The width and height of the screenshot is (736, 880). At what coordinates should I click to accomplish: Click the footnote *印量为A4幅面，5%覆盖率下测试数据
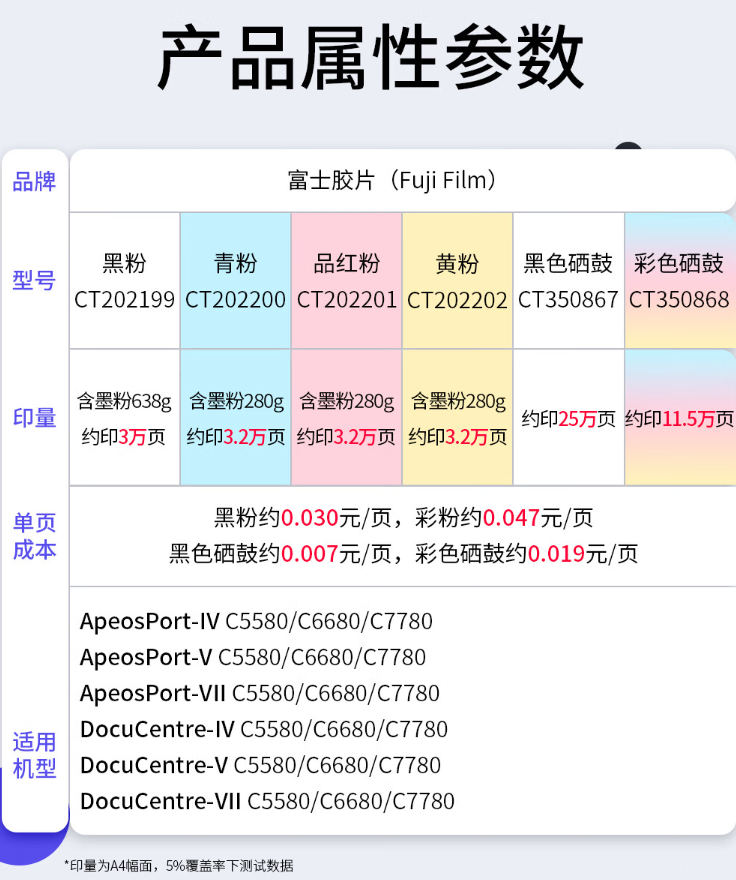coord(179,865)
